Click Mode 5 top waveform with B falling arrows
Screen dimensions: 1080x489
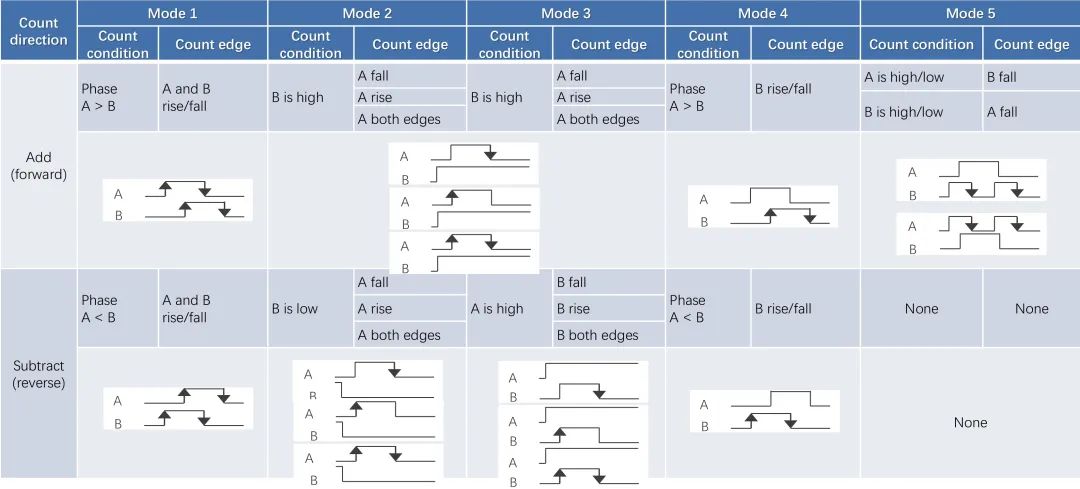[x=971, y=180]
